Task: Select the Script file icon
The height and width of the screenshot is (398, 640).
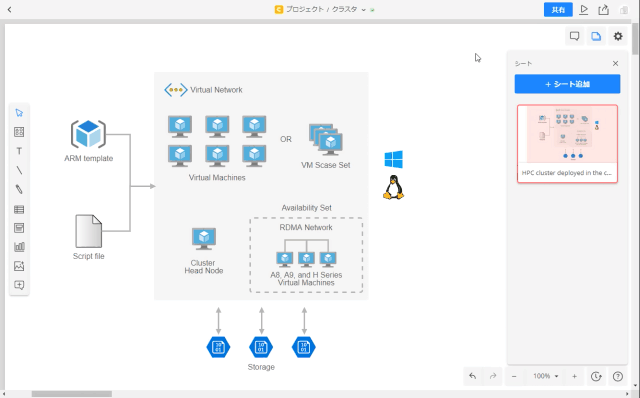Action: 89,231
